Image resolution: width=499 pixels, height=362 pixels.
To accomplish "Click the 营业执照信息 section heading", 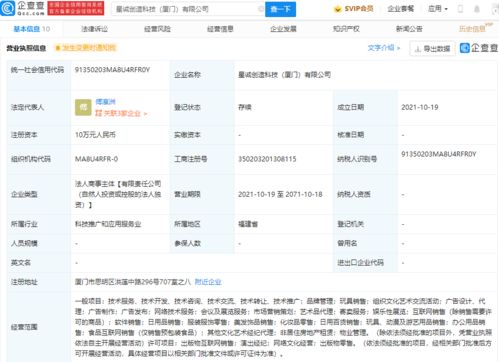I will 26,48.
